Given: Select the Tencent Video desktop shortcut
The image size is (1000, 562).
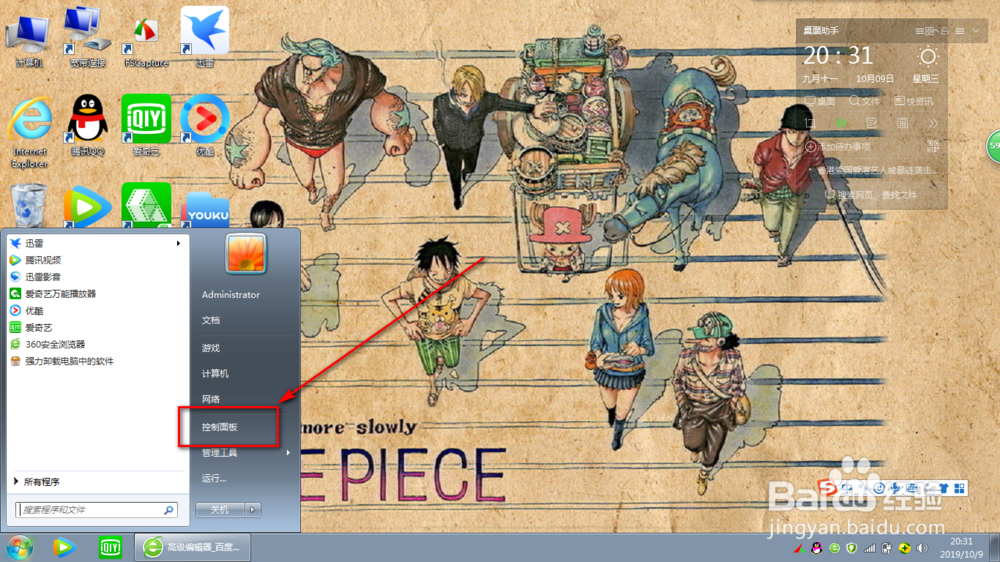Looking at the screenshot, I should pyautogui.click(x=87, y=205).
